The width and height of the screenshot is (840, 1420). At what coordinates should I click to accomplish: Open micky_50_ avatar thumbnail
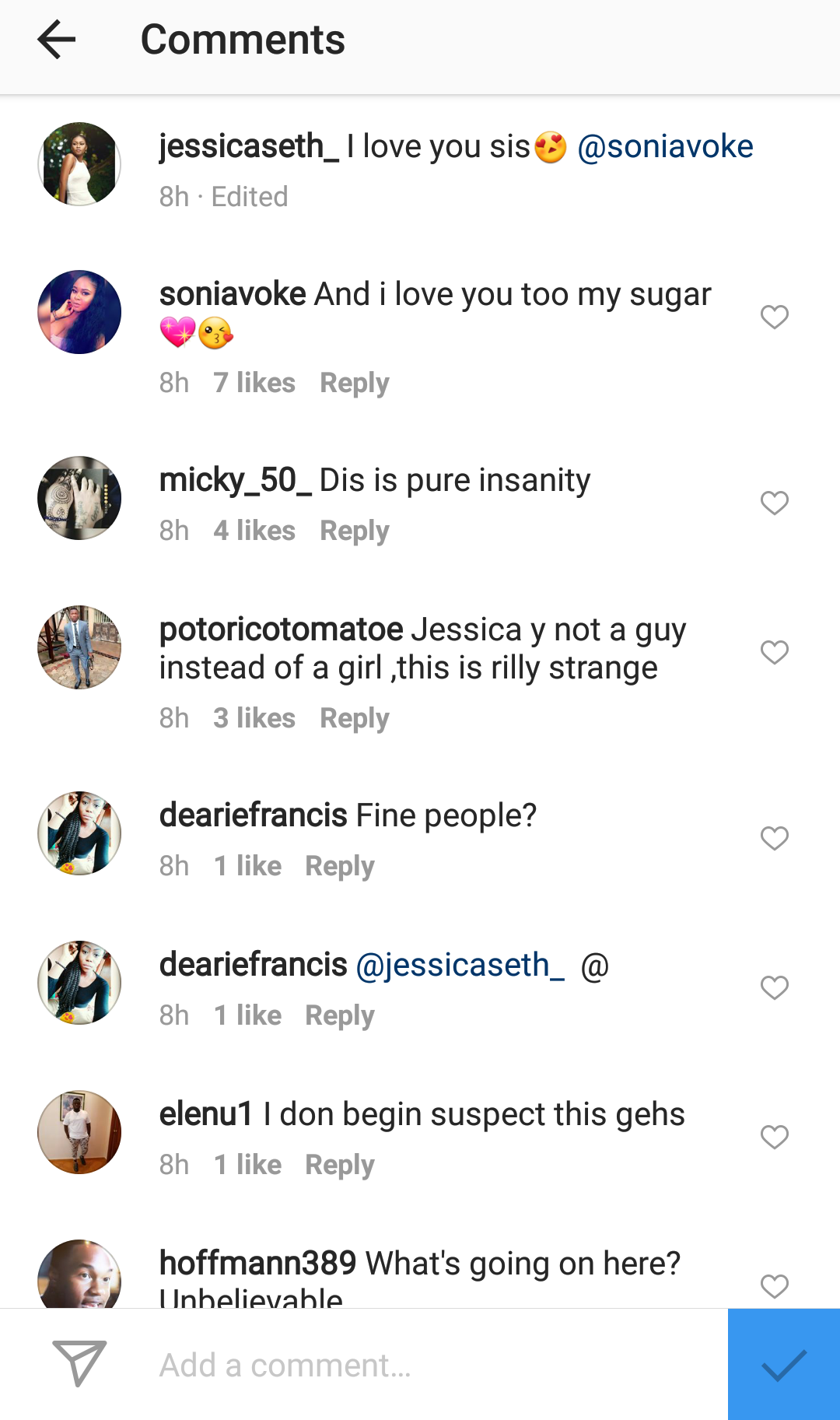pyautogui.click(x=79, y=498)
